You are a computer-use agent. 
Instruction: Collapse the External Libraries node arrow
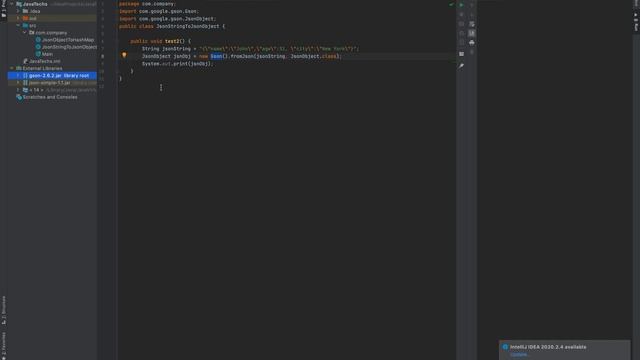11,68
